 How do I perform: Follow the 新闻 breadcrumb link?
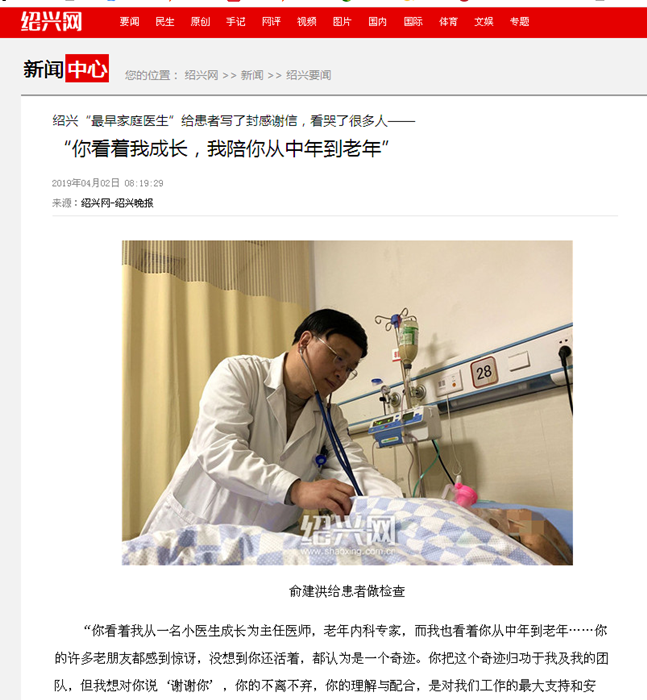252,75
